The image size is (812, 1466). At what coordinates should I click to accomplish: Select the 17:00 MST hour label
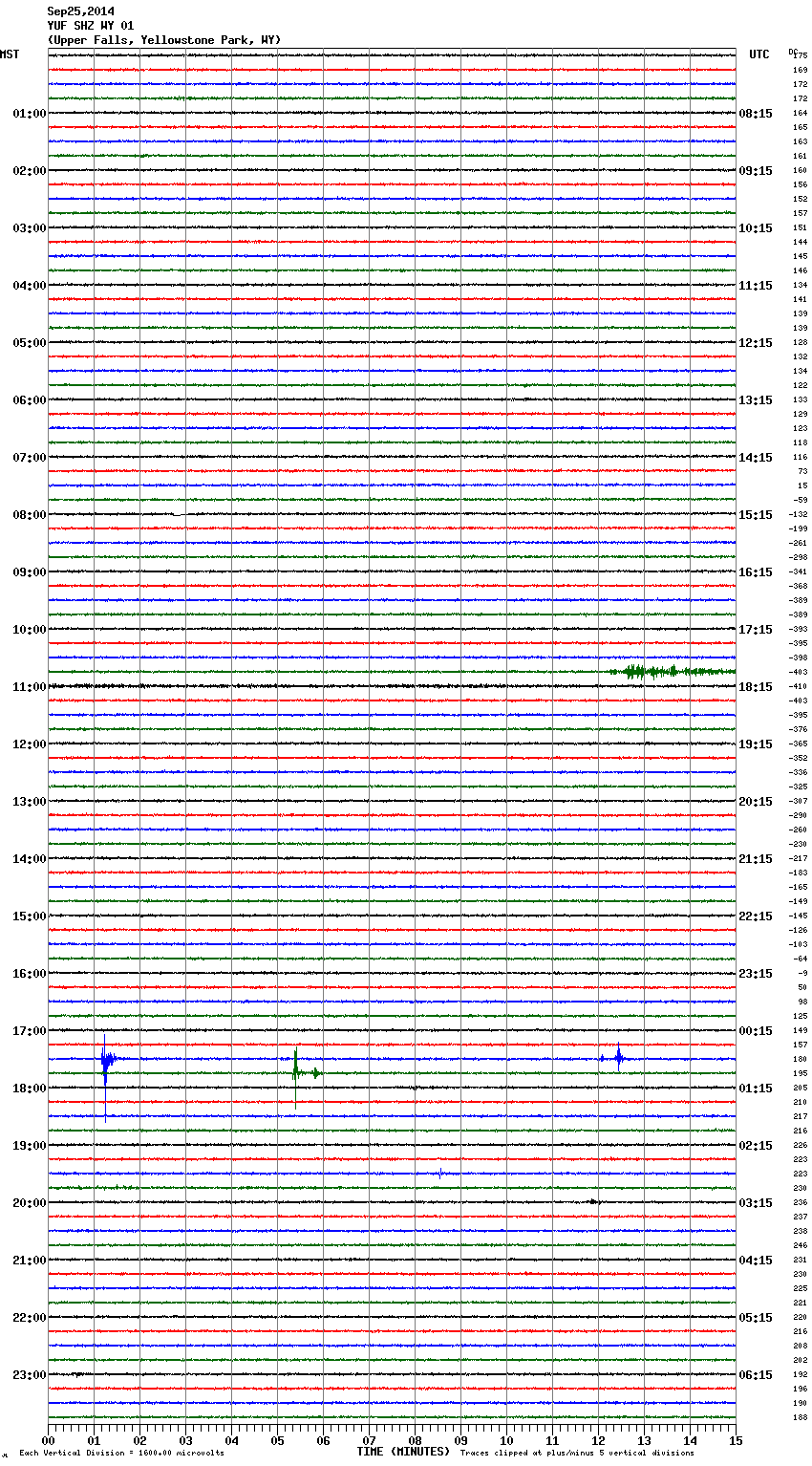click(x=29, y=1031)
